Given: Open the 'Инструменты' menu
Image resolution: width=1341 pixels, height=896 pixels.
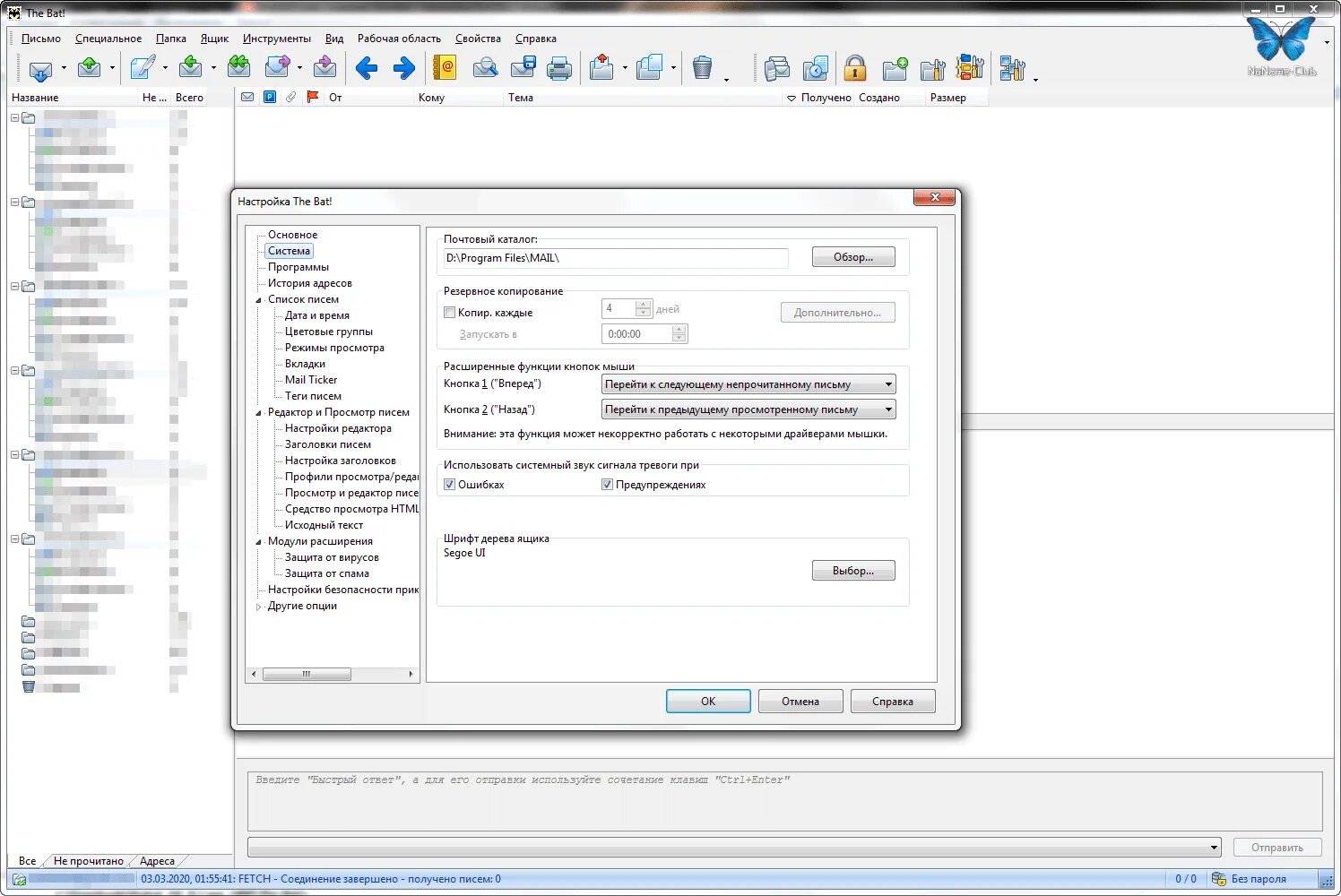Looking at the screenshot, I should [x=276, y=39].
